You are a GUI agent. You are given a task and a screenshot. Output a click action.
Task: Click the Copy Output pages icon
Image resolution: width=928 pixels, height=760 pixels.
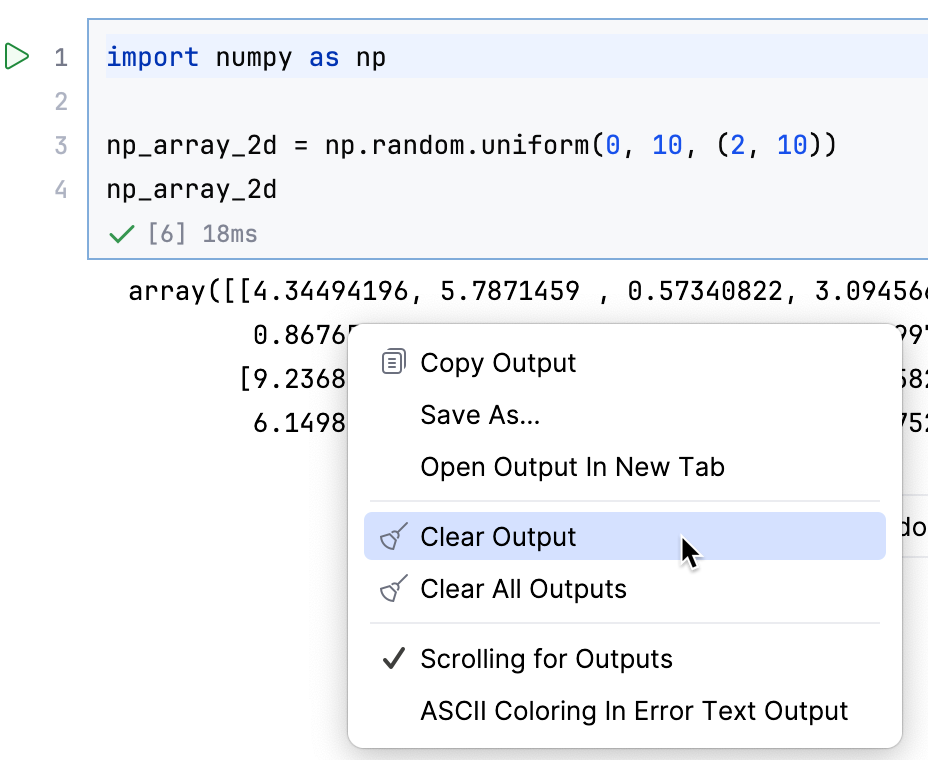coord(393,362)
